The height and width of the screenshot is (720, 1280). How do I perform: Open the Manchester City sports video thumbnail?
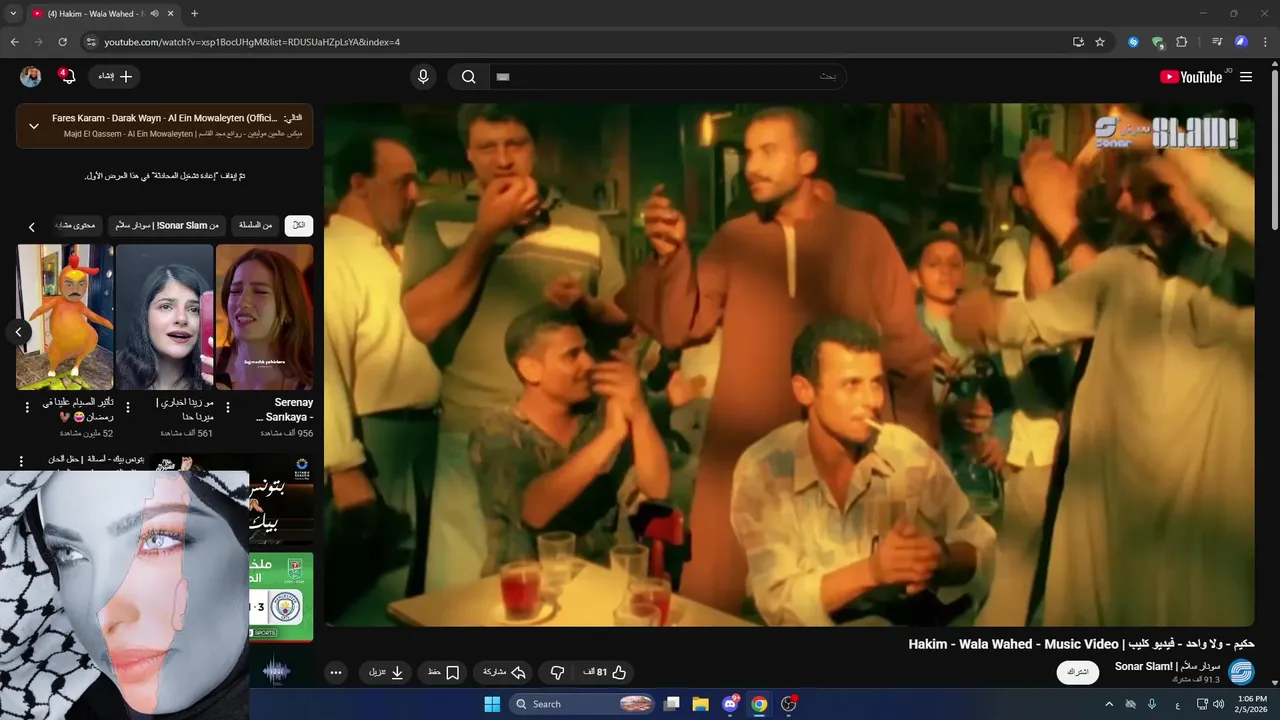click(x=281, y=597)
